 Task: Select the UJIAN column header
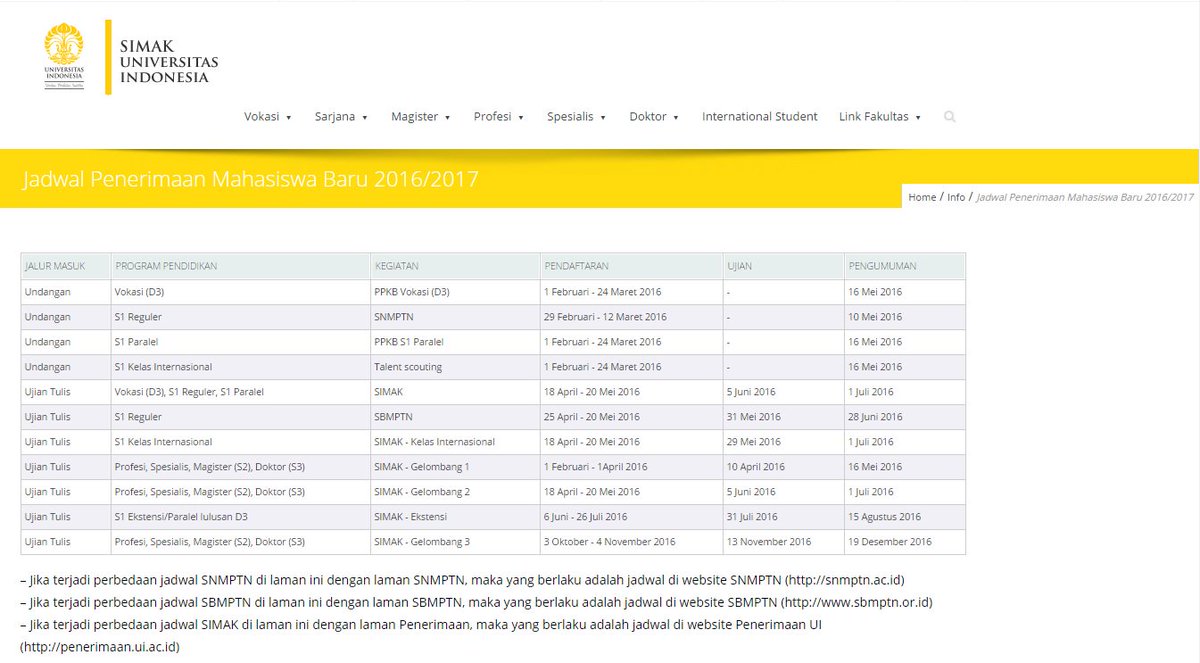(783, 266)
